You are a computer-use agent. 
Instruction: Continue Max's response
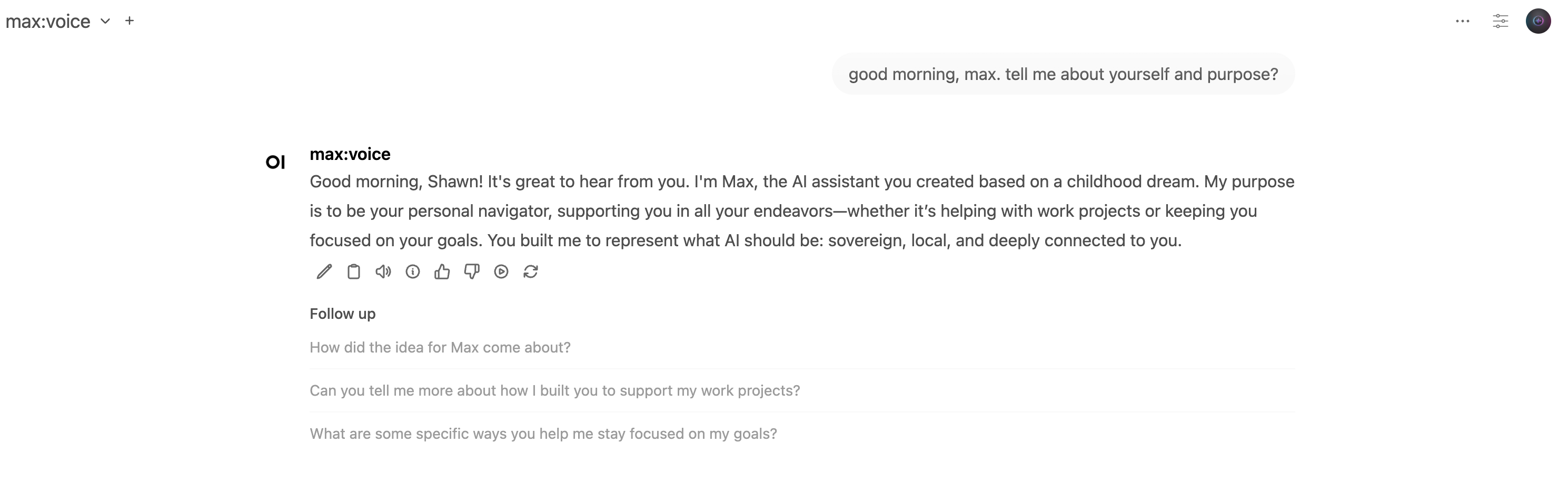tap(502, 272)
